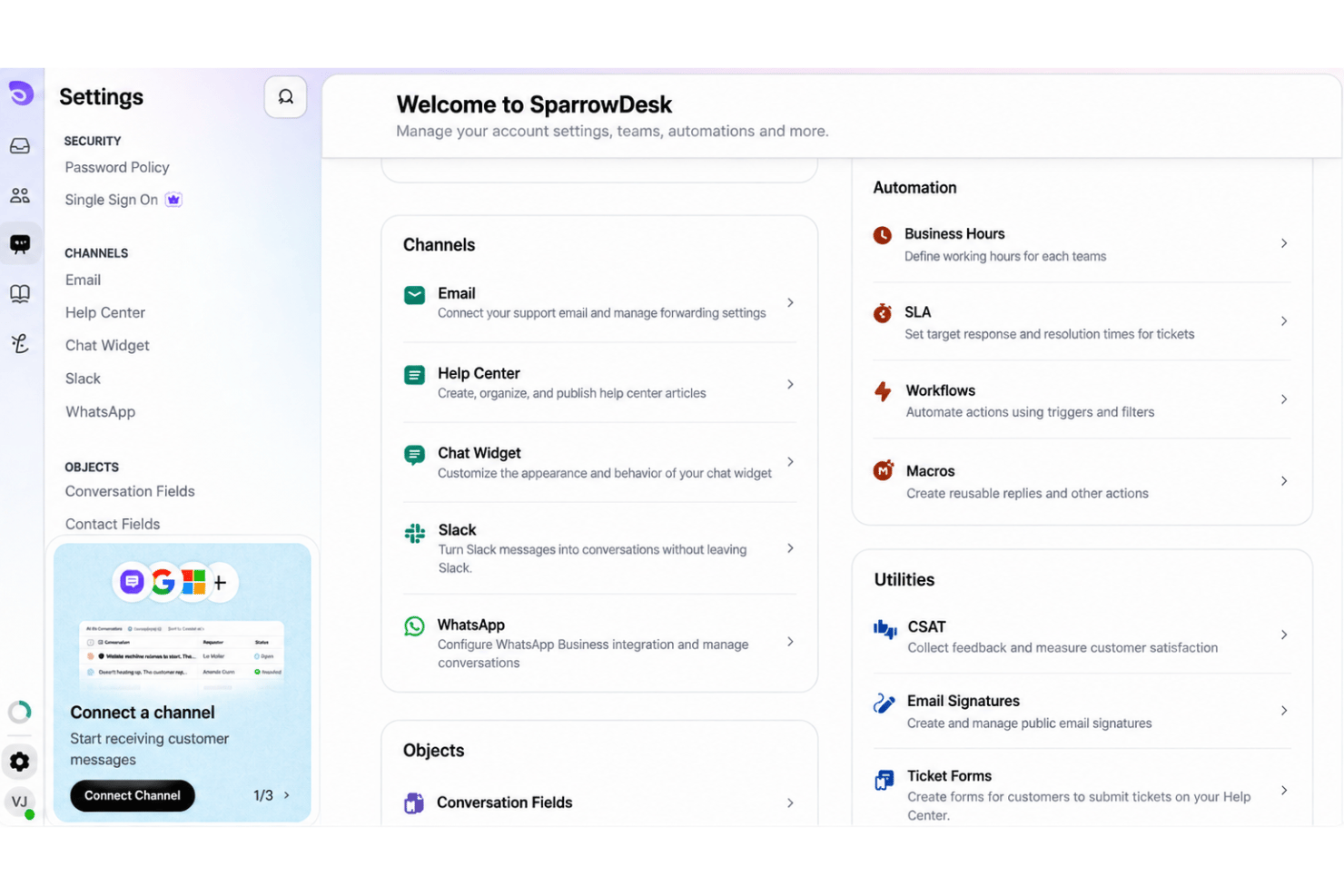Open the Inbox icon in left rail
The width and height of the screenshot is (1344, 896).
coord(20,146)
